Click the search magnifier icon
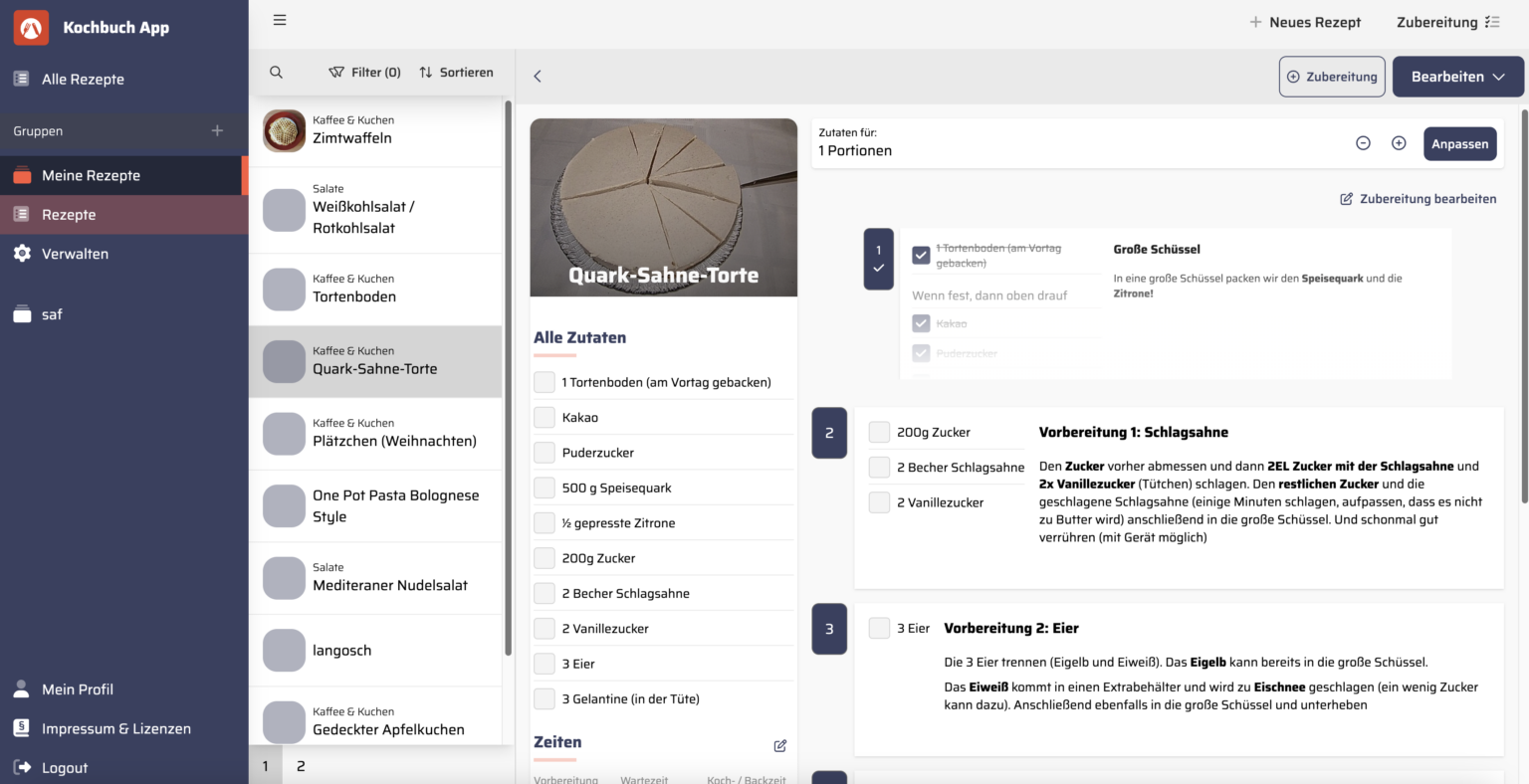 (x=277, y=73)
